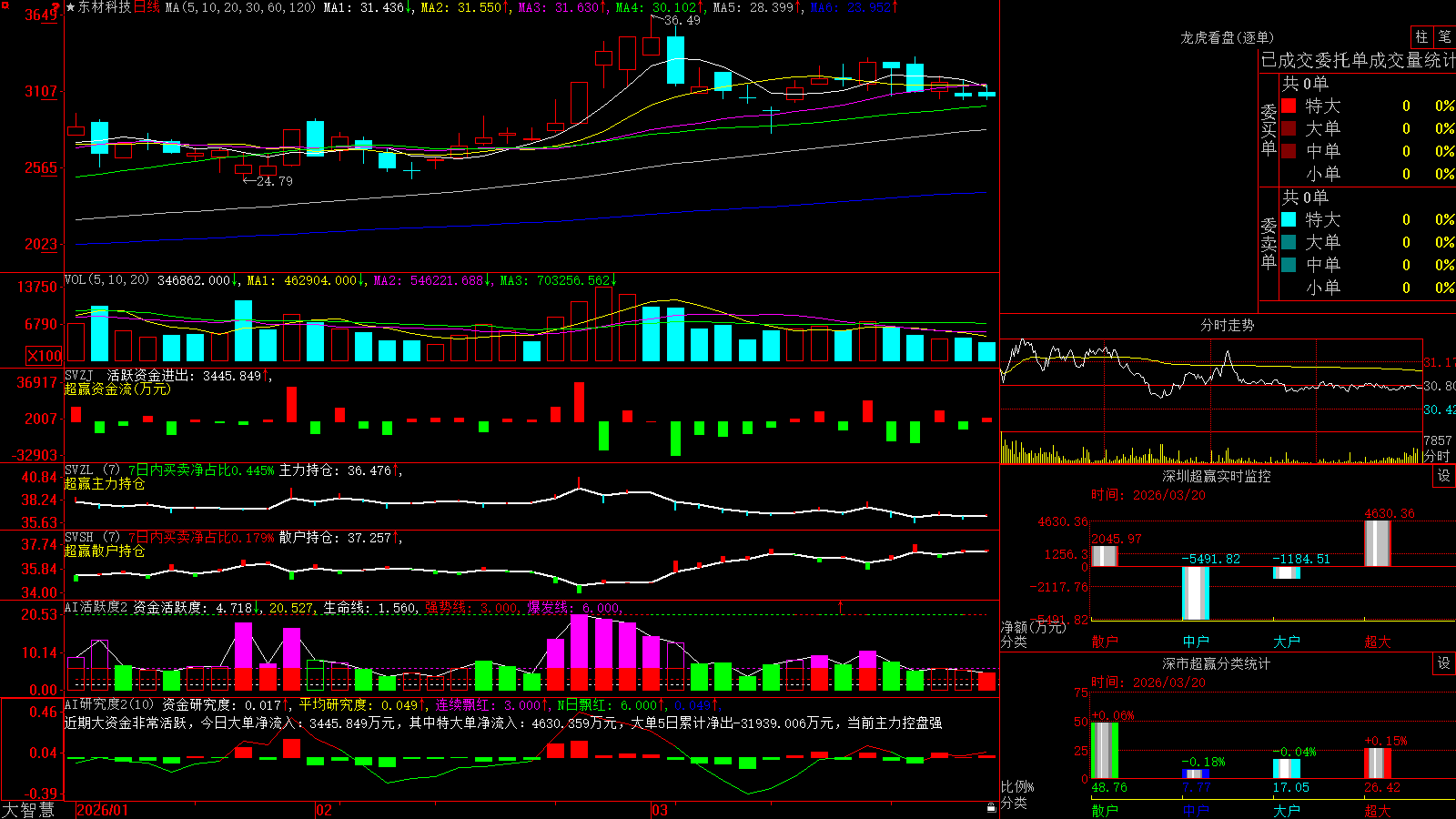Click the 散户 category label under realtime monitor

tap(1105, 642)
